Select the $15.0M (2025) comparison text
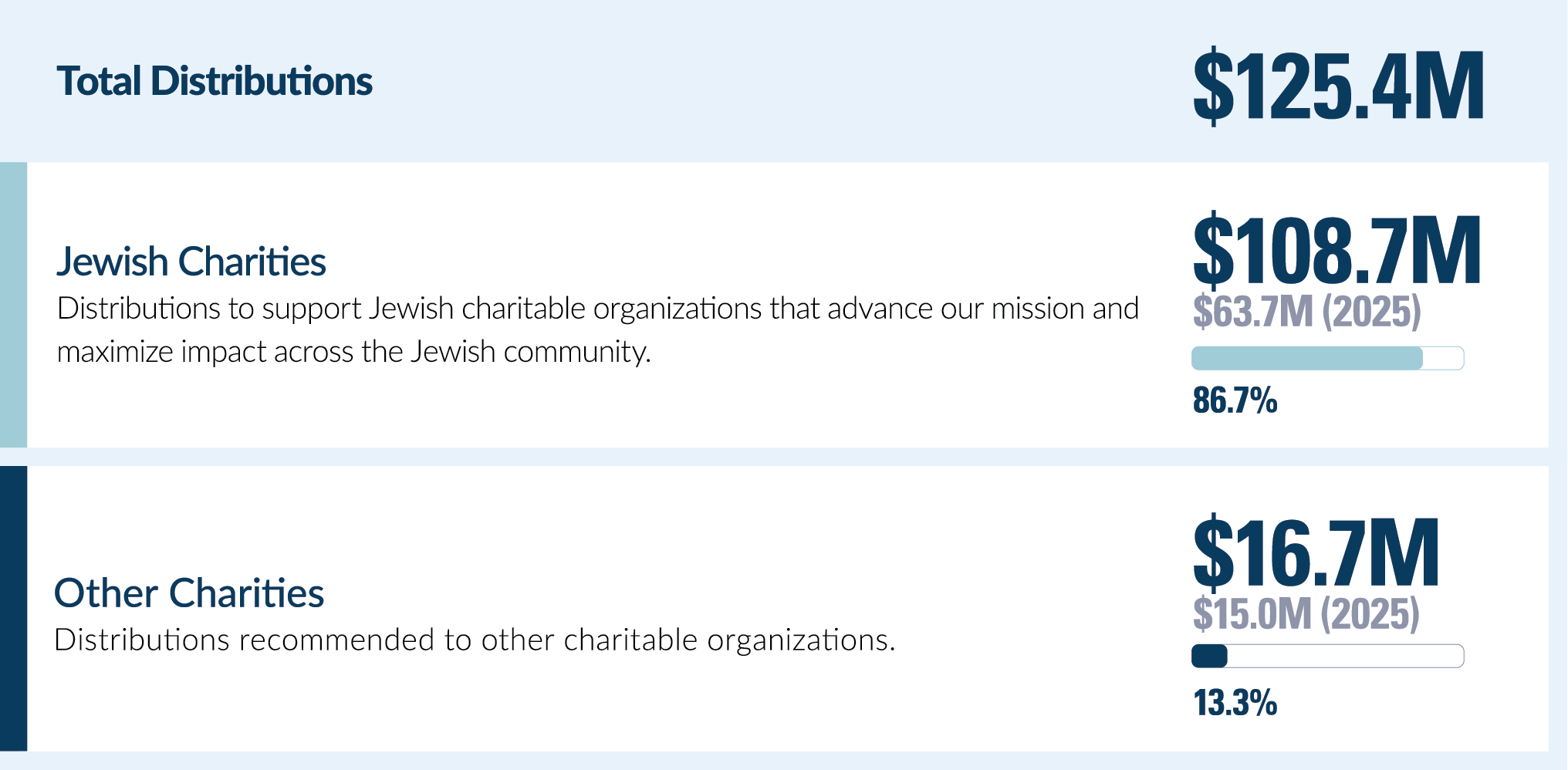The image size is (1568, 770). [x=1306, y=614]
